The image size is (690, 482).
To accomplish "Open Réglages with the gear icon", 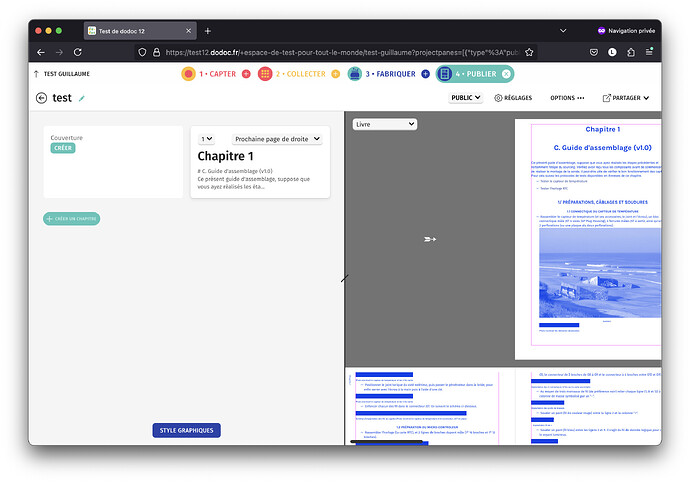I will click(x=512, y=98).
